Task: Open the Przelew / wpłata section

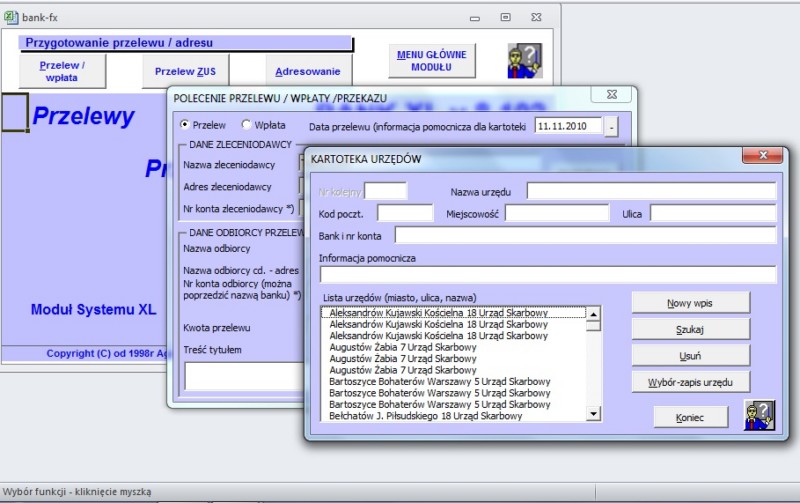Action: pyautogui.click(x=62, y=71)
